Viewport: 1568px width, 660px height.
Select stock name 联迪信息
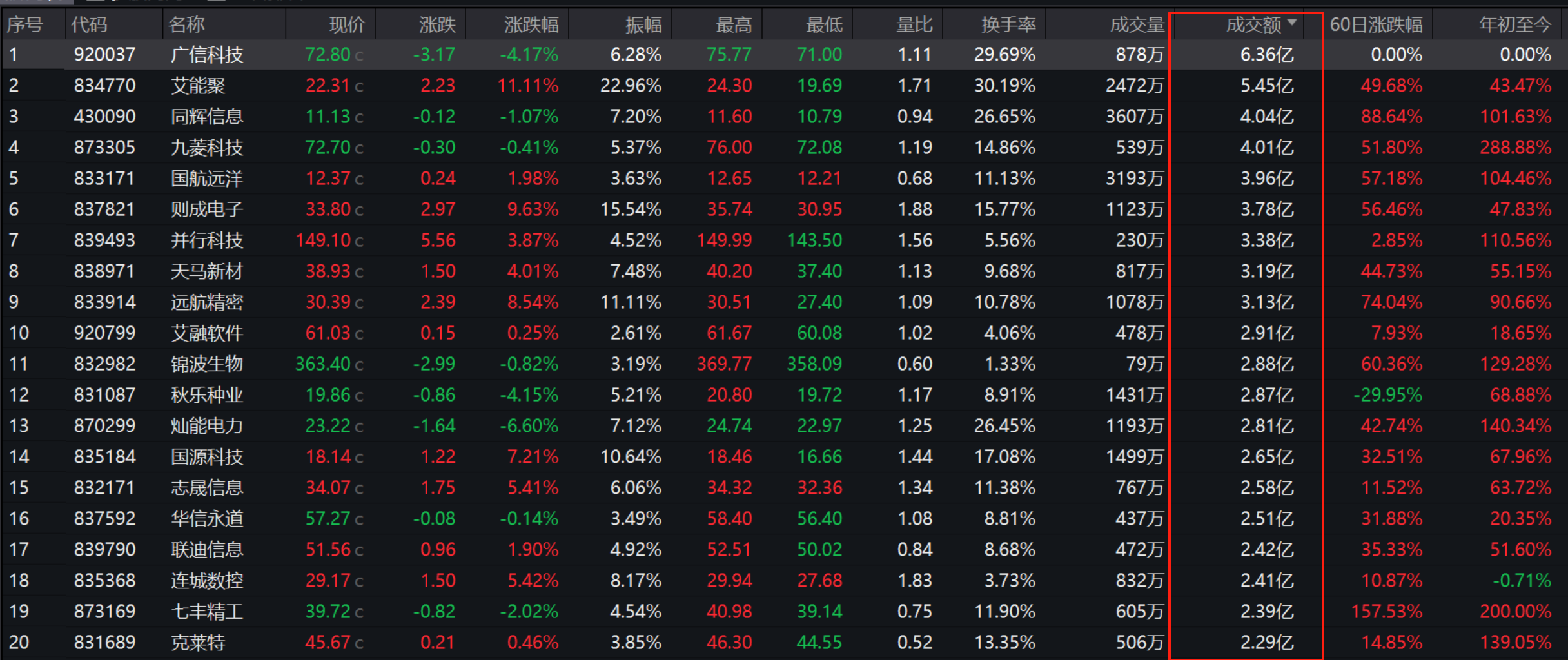point(207,550)
